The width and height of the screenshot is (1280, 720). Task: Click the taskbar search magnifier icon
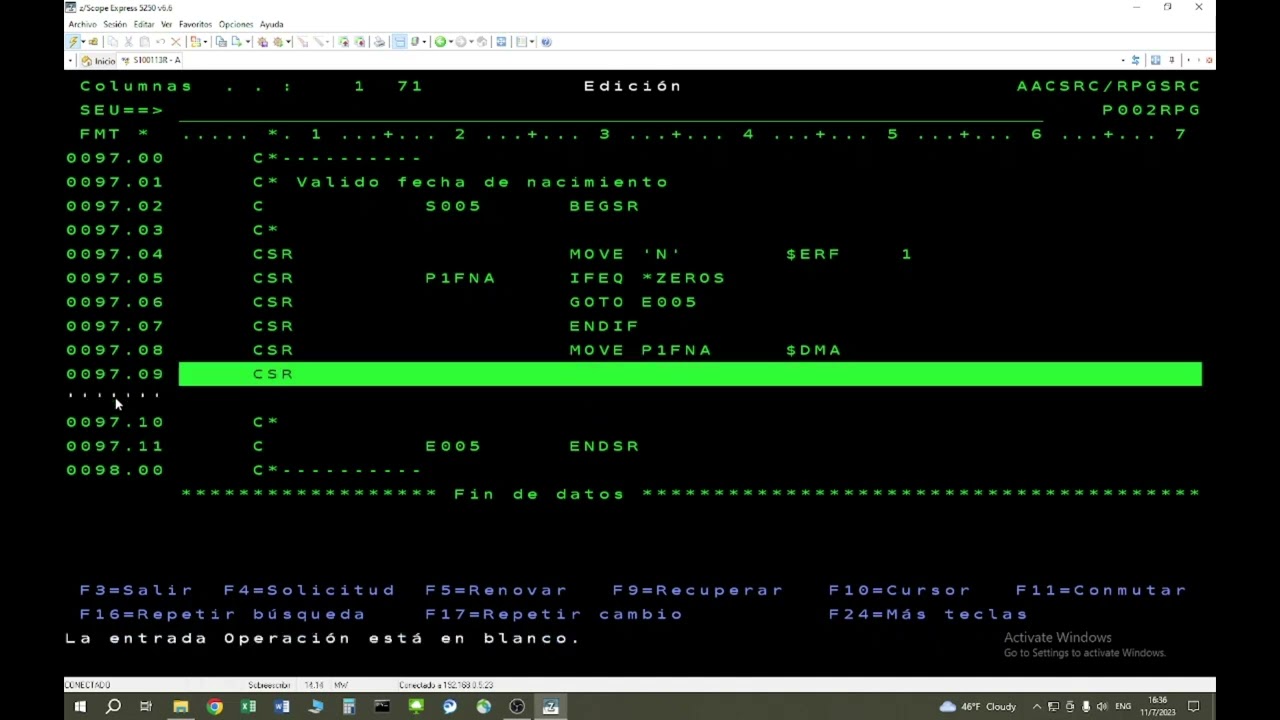coord(113,706)
